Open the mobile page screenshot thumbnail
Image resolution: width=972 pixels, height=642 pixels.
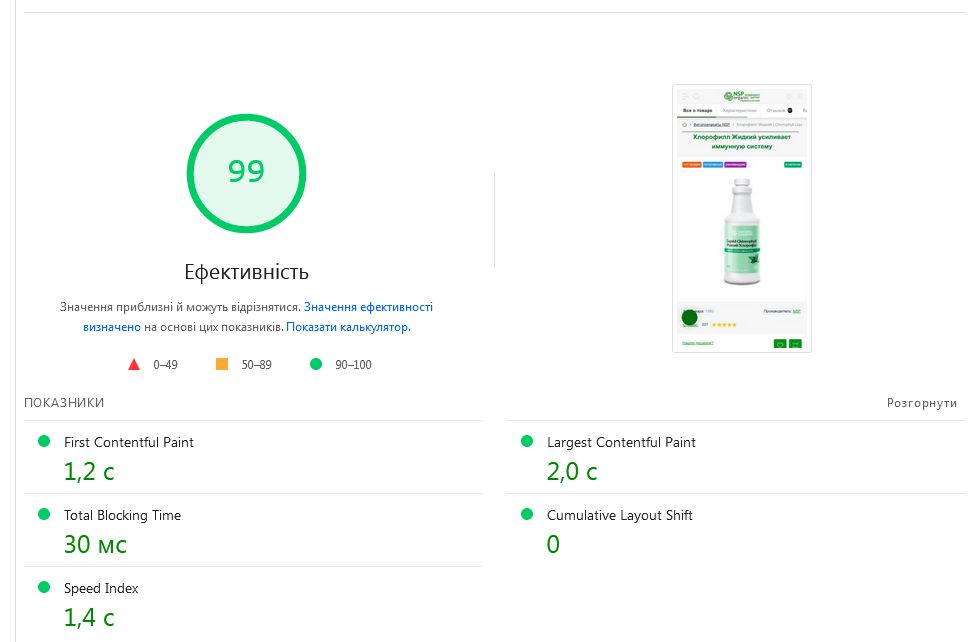742,218
